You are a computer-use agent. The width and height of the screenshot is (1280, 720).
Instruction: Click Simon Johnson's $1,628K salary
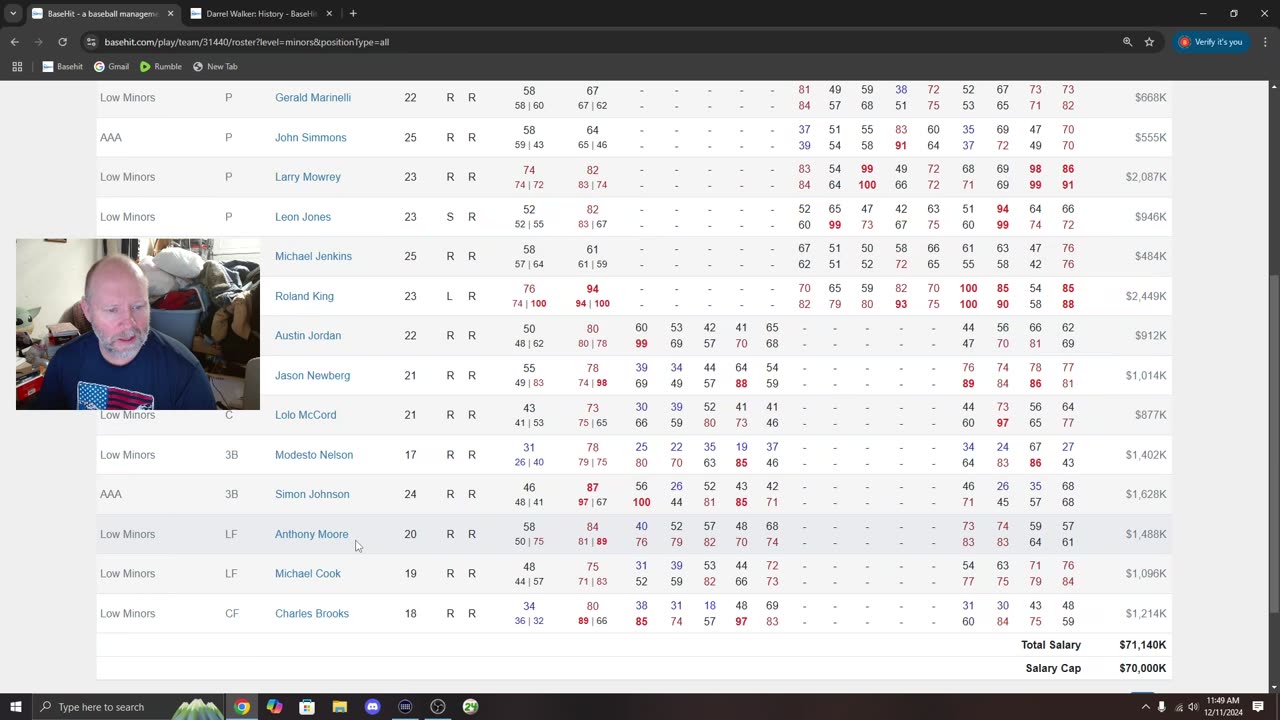point(1145,494)
